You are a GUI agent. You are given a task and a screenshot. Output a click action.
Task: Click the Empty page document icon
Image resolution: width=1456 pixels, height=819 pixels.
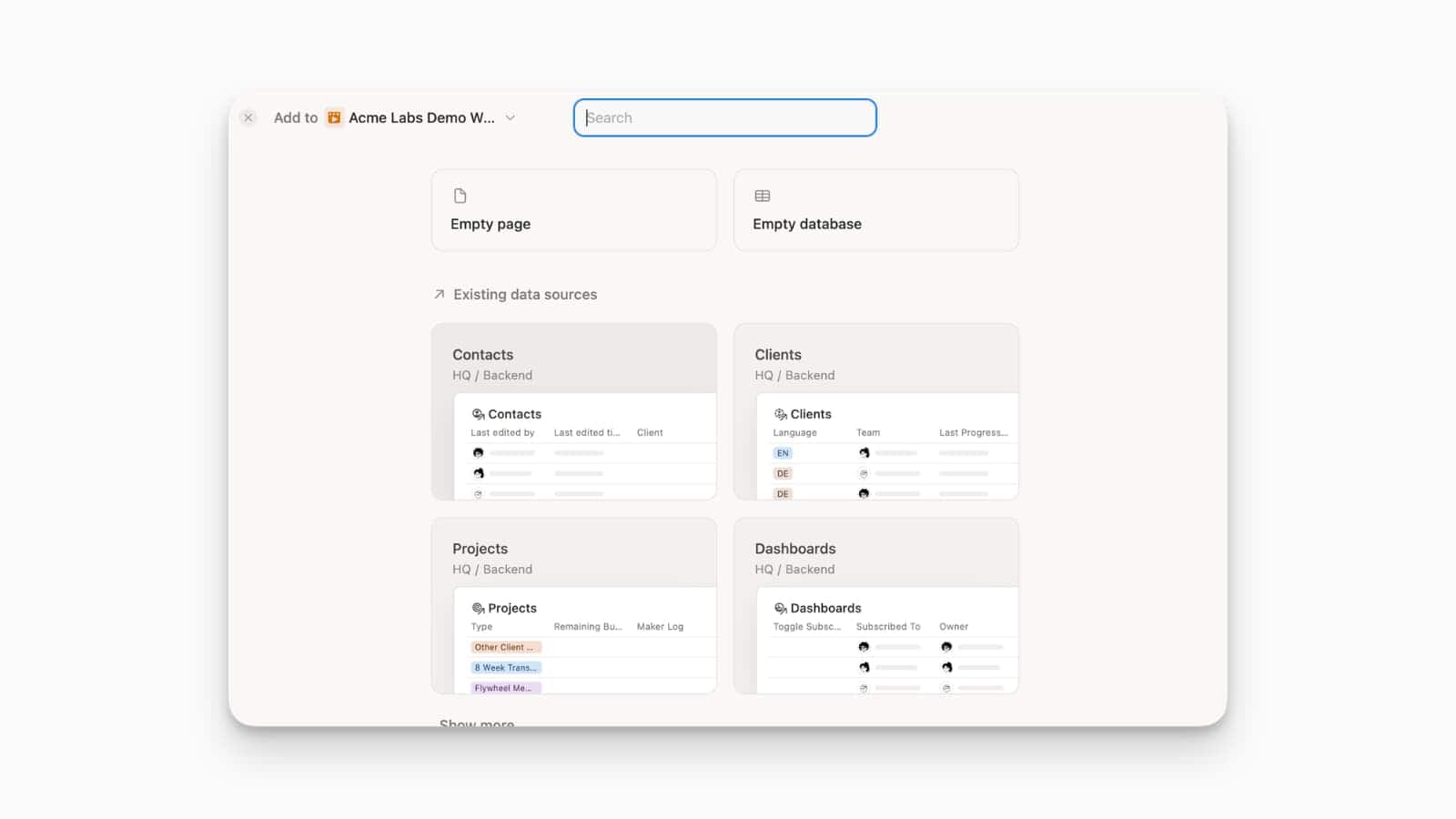click(460, 196)
